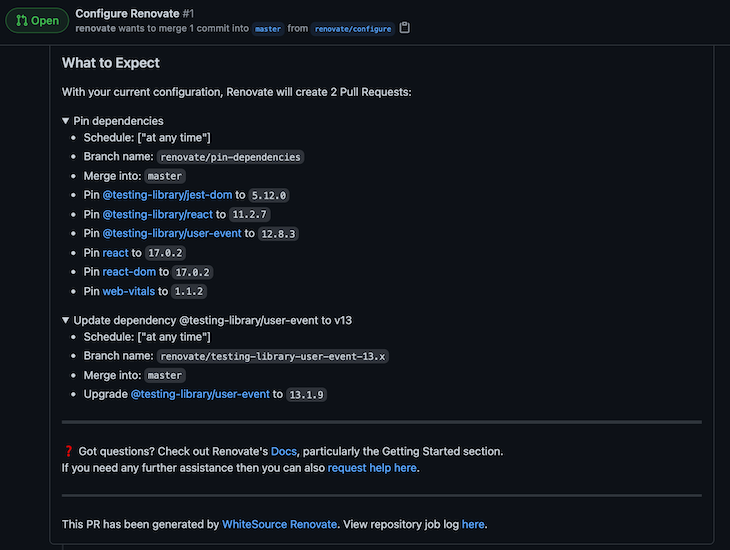Open the user-event link in the Upgrade line
Screen dimensions: 730x550
tap(200, 394)
